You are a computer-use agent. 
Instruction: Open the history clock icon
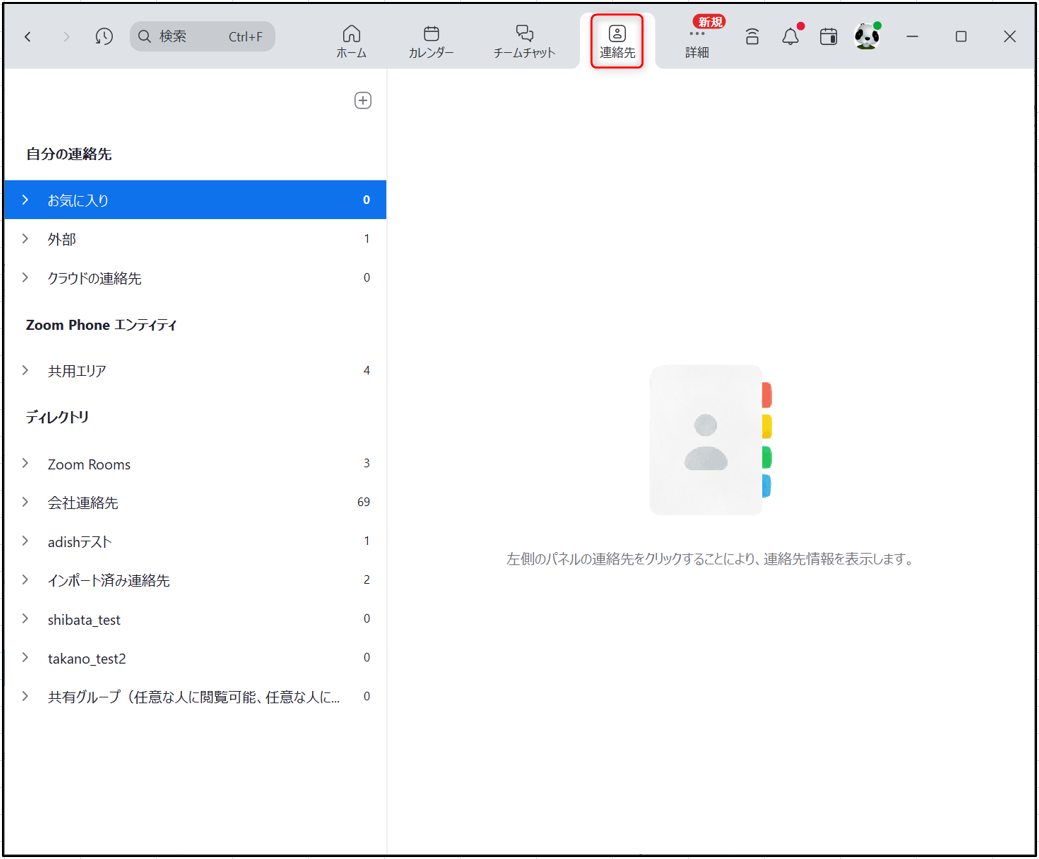pyautogui.click(x=104, y=37)
